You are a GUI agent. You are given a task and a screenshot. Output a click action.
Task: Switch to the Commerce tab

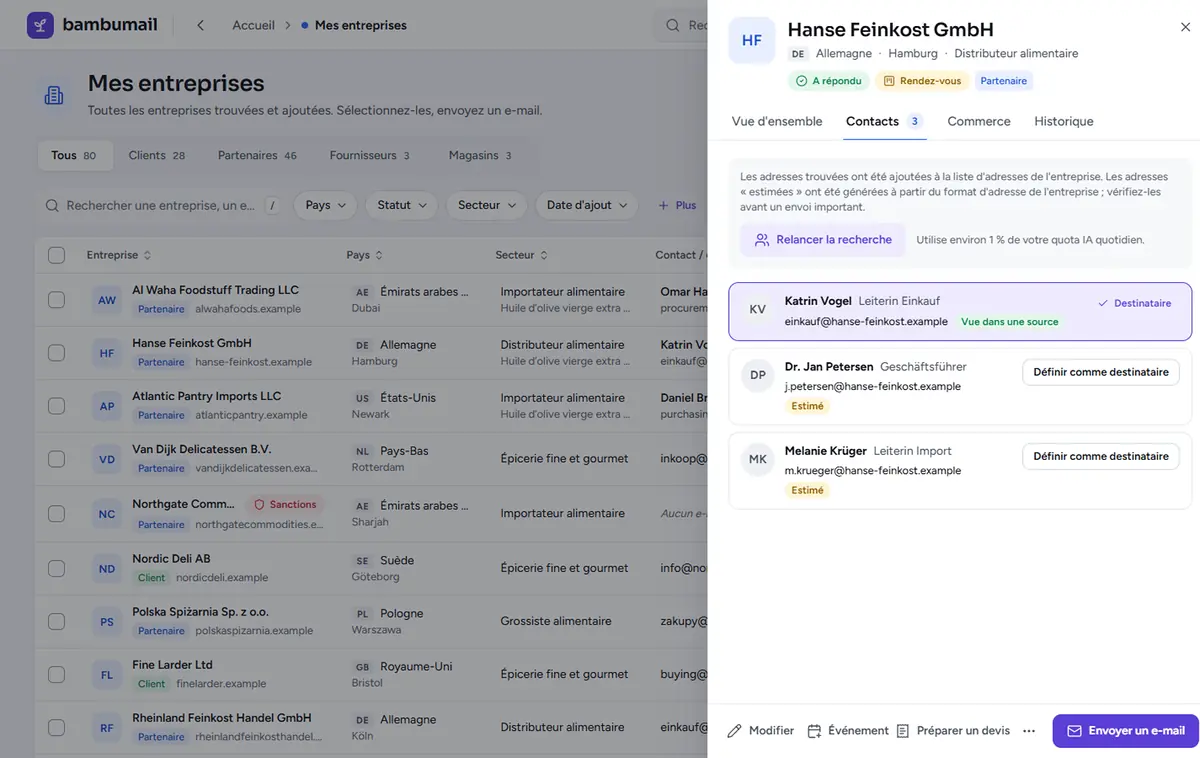click(x=979, y=121)
